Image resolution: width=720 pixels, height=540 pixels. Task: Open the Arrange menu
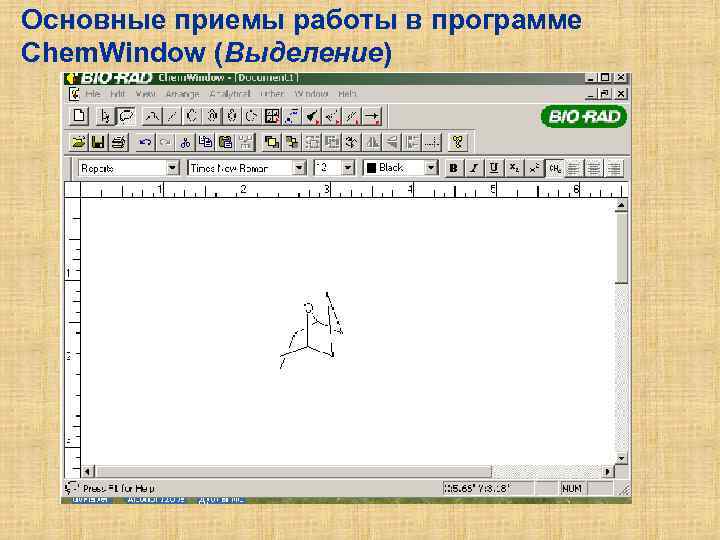pyautogui.click(x=182, y=94)
